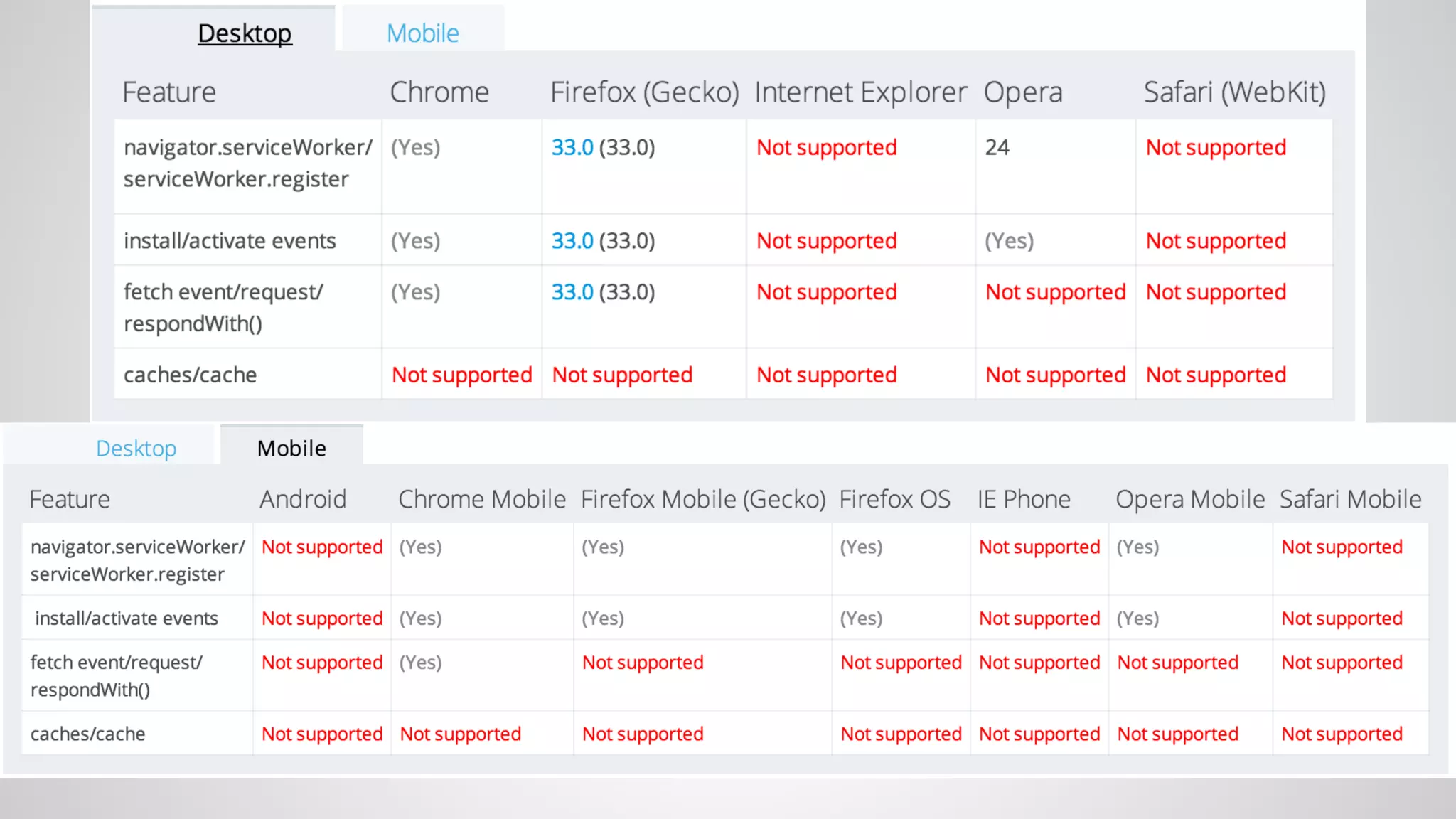Select the Opera desktop column header

[x=1023, y=92]
